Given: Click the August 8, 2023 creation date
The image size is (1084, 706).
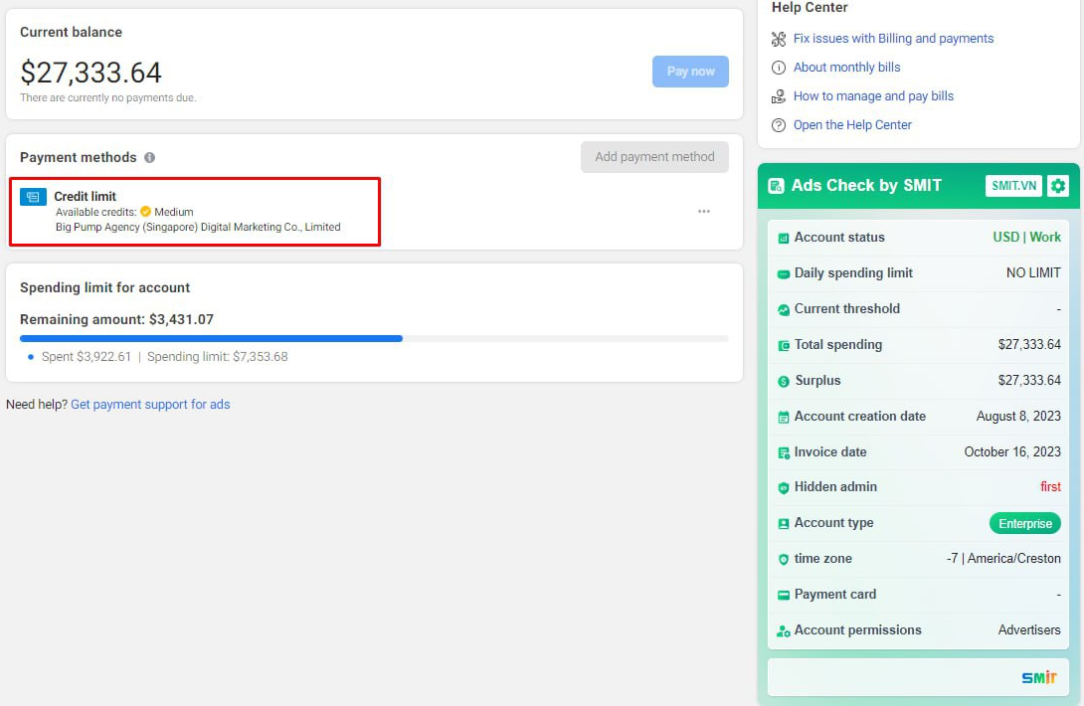Looking at the screenshot, I should point(1018,416).
